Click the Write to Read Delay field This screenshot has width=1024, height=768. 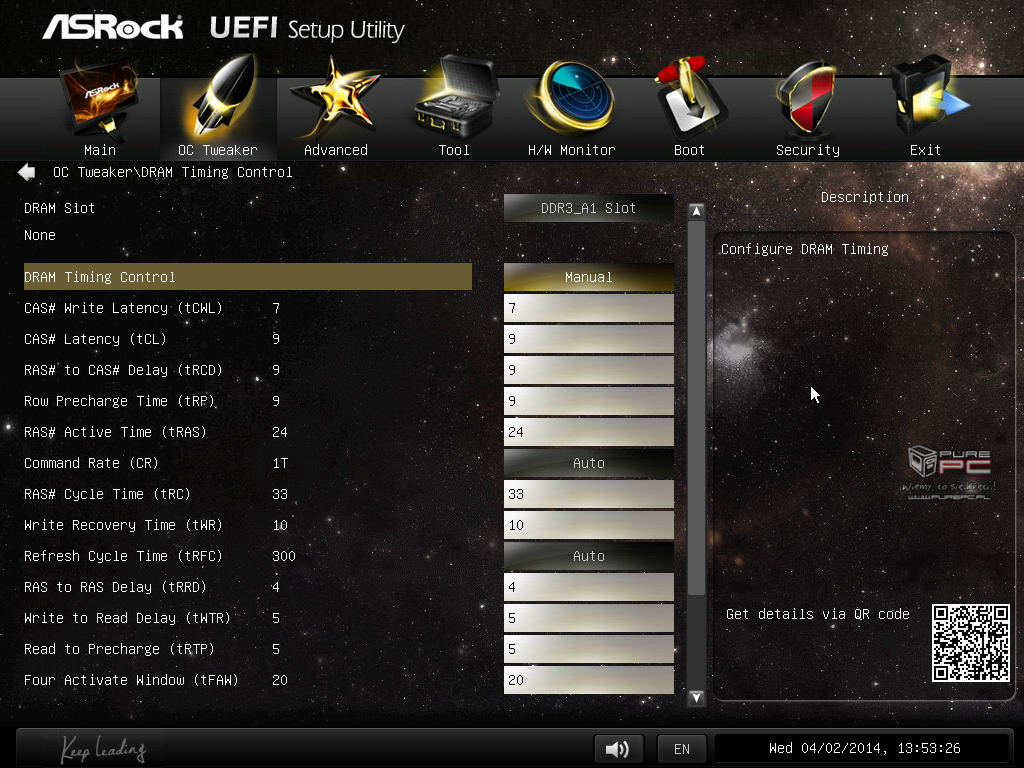point(588,618)
